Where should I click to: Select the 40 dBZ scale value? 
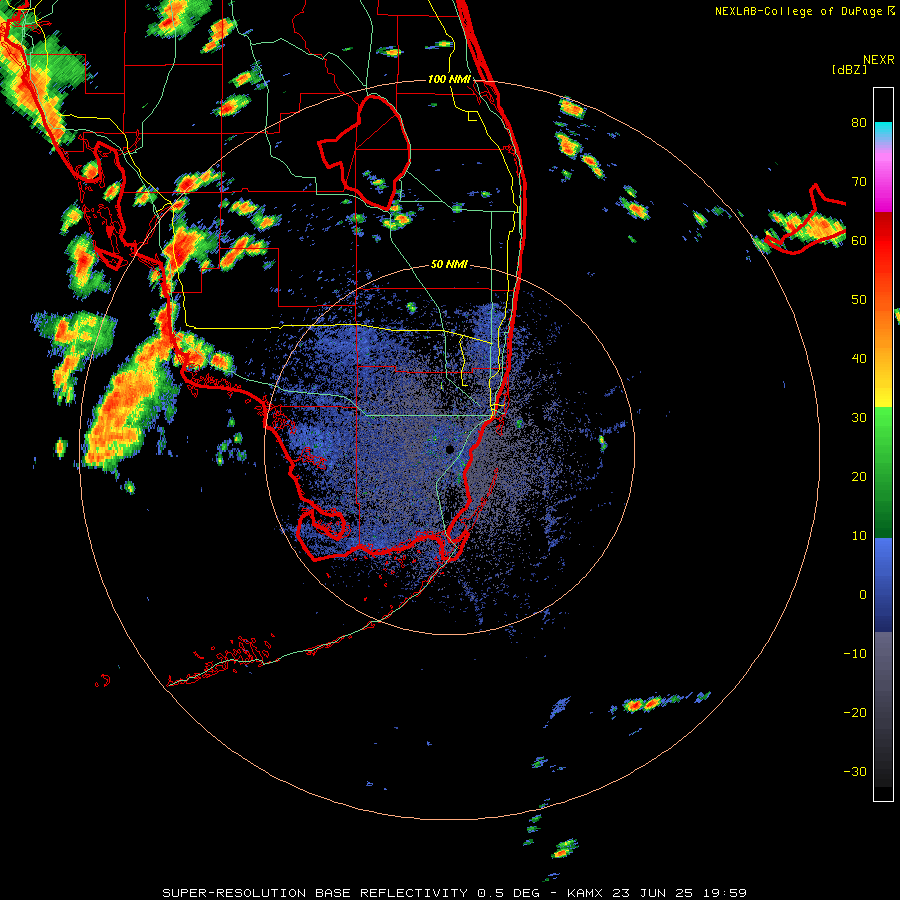(x=859, y=359)
